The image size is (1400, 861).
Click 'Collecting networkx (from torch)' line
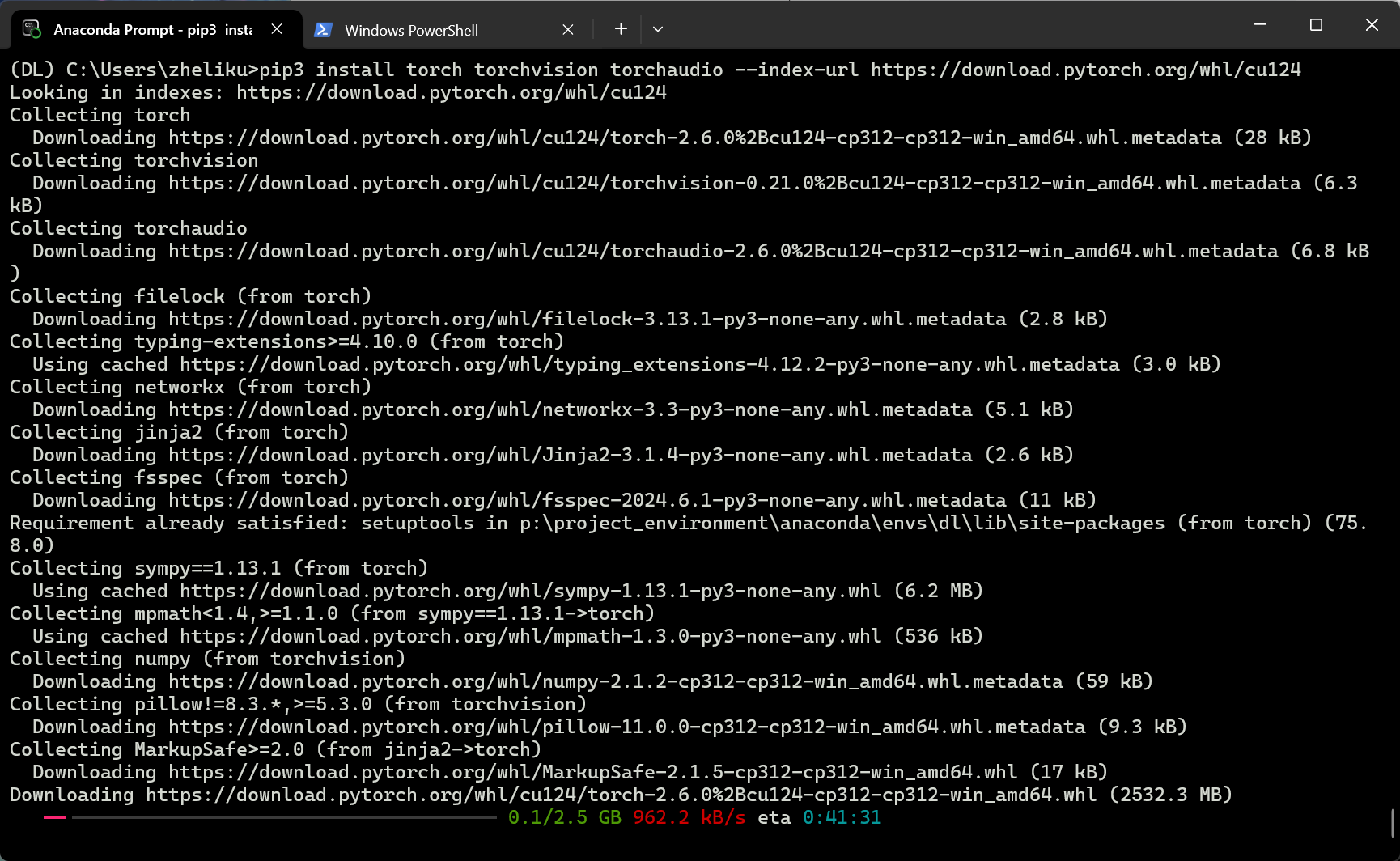190,387
